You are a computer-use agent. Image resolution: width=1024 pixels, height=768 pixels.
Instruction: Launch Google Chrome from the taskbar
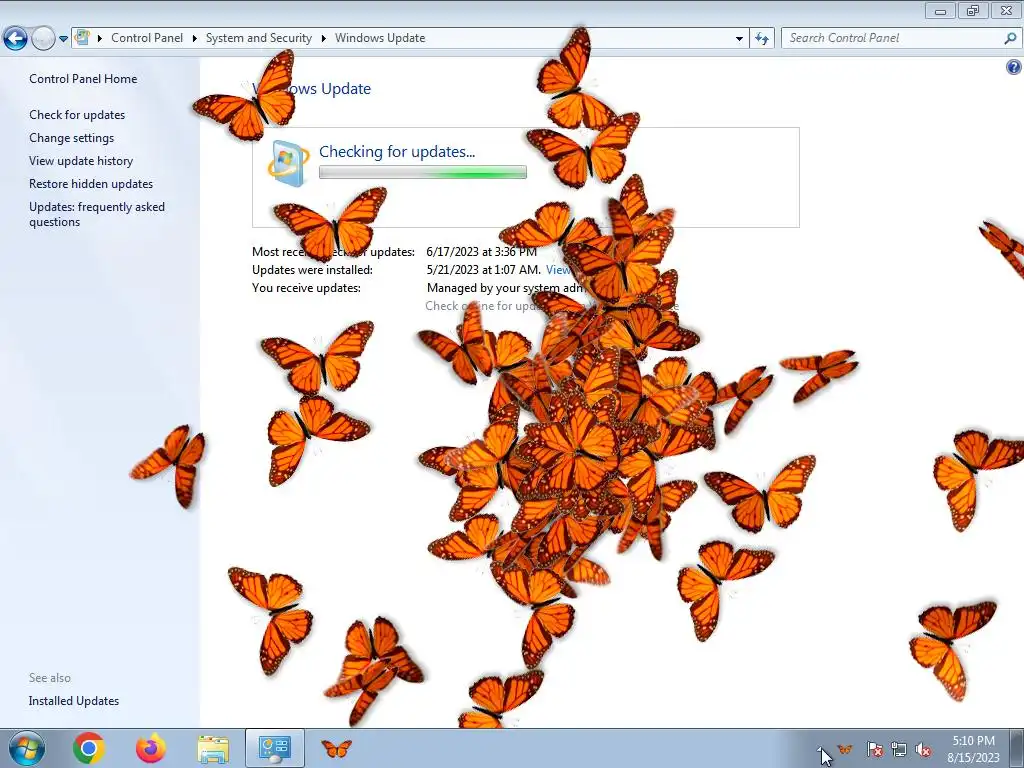click(x=89, y=748)
